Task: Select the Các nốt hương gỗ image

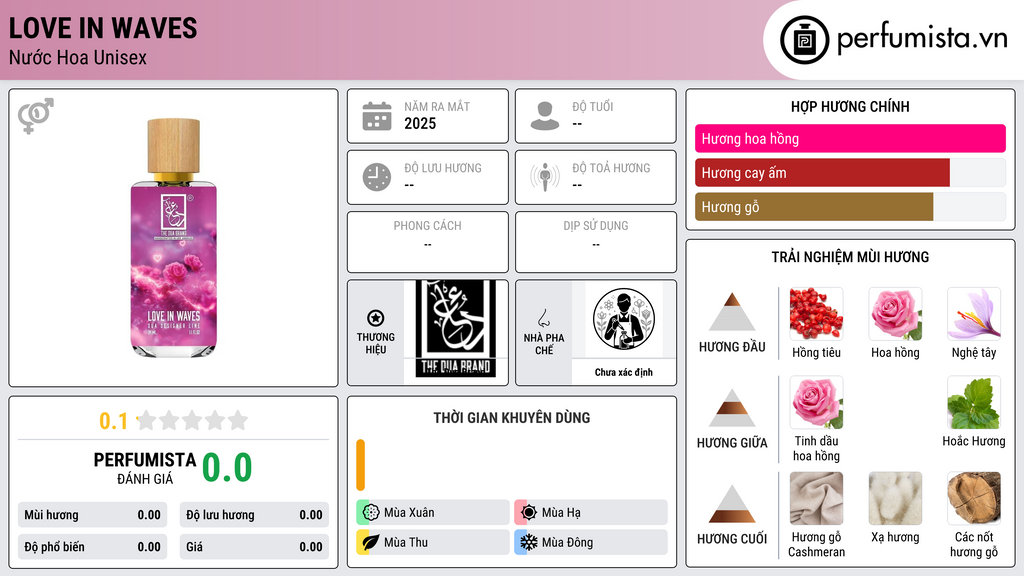Action: (x=974, y=498)
